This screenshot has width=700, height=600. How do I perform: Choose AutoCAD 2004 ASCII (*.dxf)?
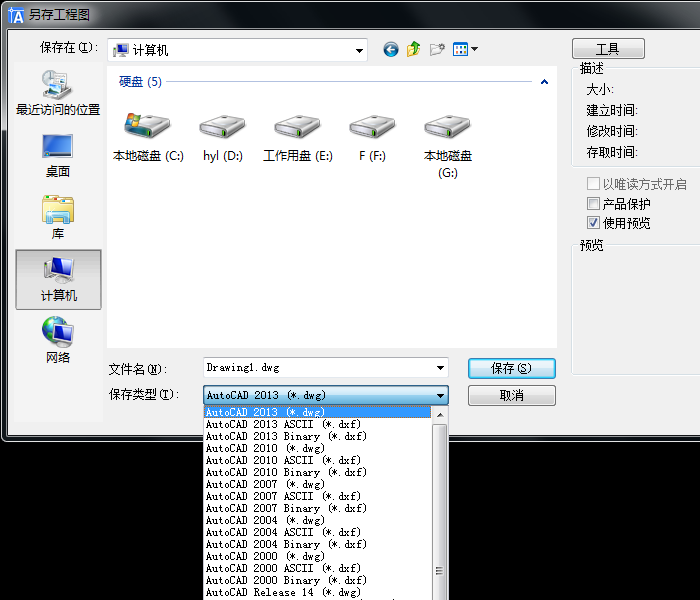317,533
